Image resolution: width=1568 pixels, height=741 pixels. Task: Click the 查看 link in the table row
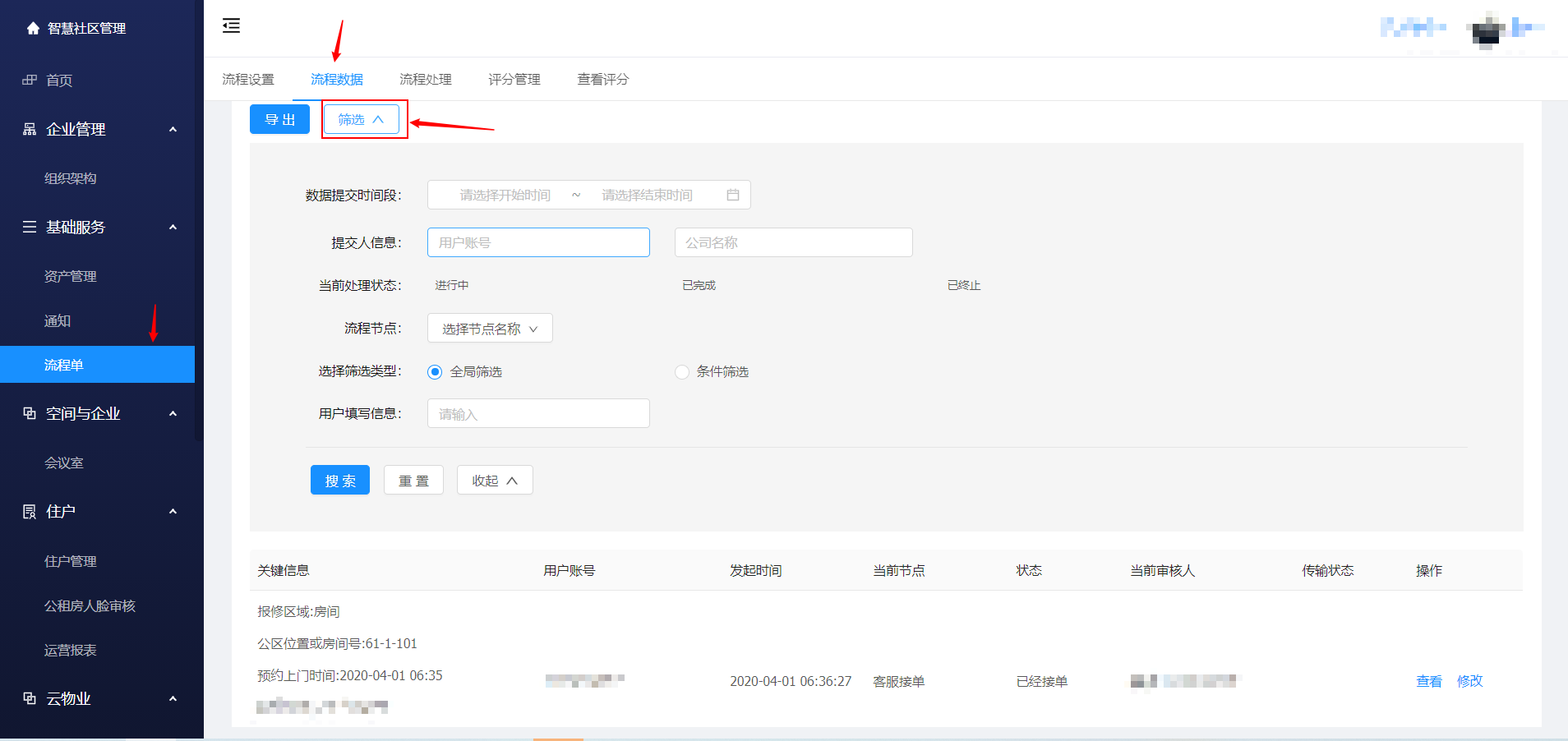(x=1428, y=681)
